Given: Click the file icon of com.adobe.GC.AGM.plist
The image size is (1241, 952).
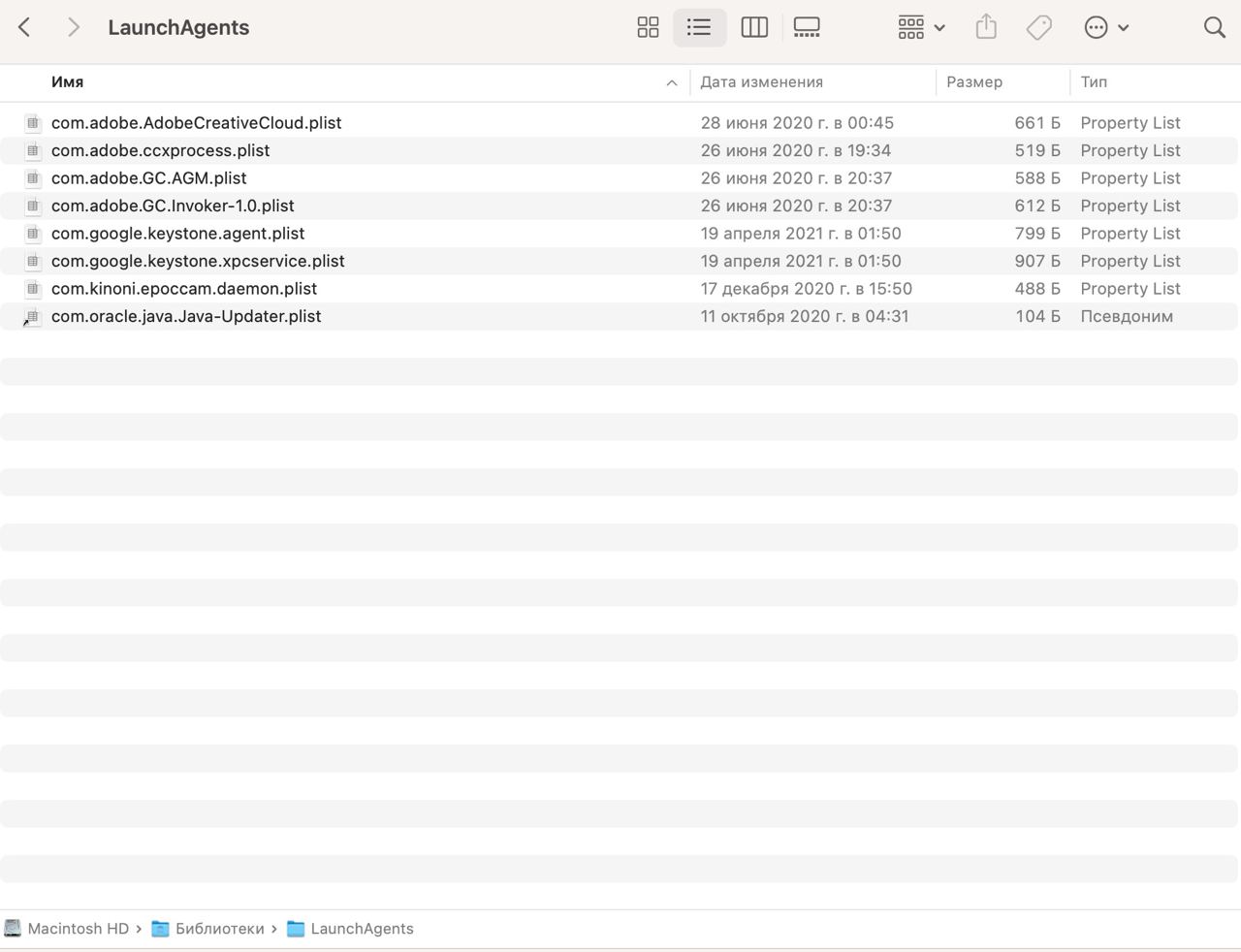Looking at the screenshot, I should tap(33, 178).
